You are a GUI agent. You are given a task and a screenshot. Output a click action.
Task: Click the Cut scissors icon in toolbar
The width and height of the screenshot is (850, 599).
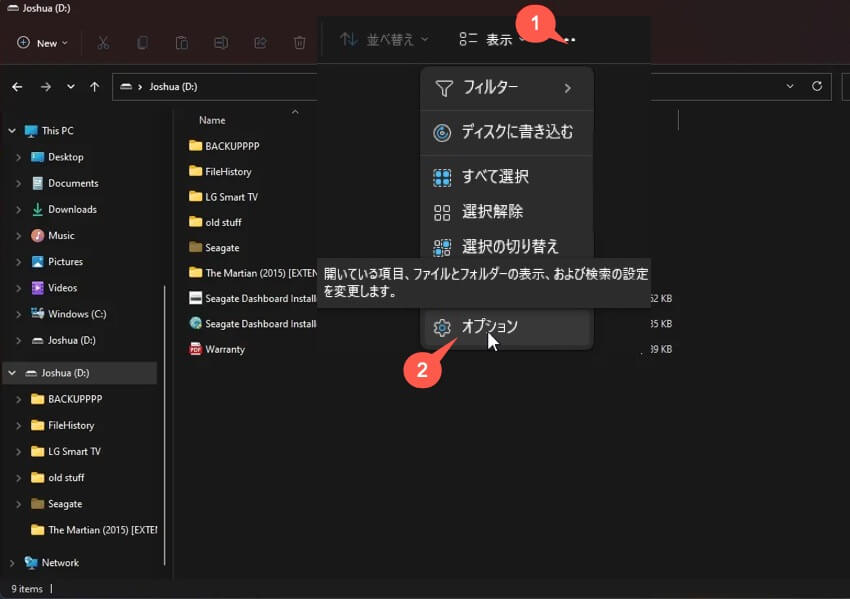pyautogui.click(x=103, y=43)
